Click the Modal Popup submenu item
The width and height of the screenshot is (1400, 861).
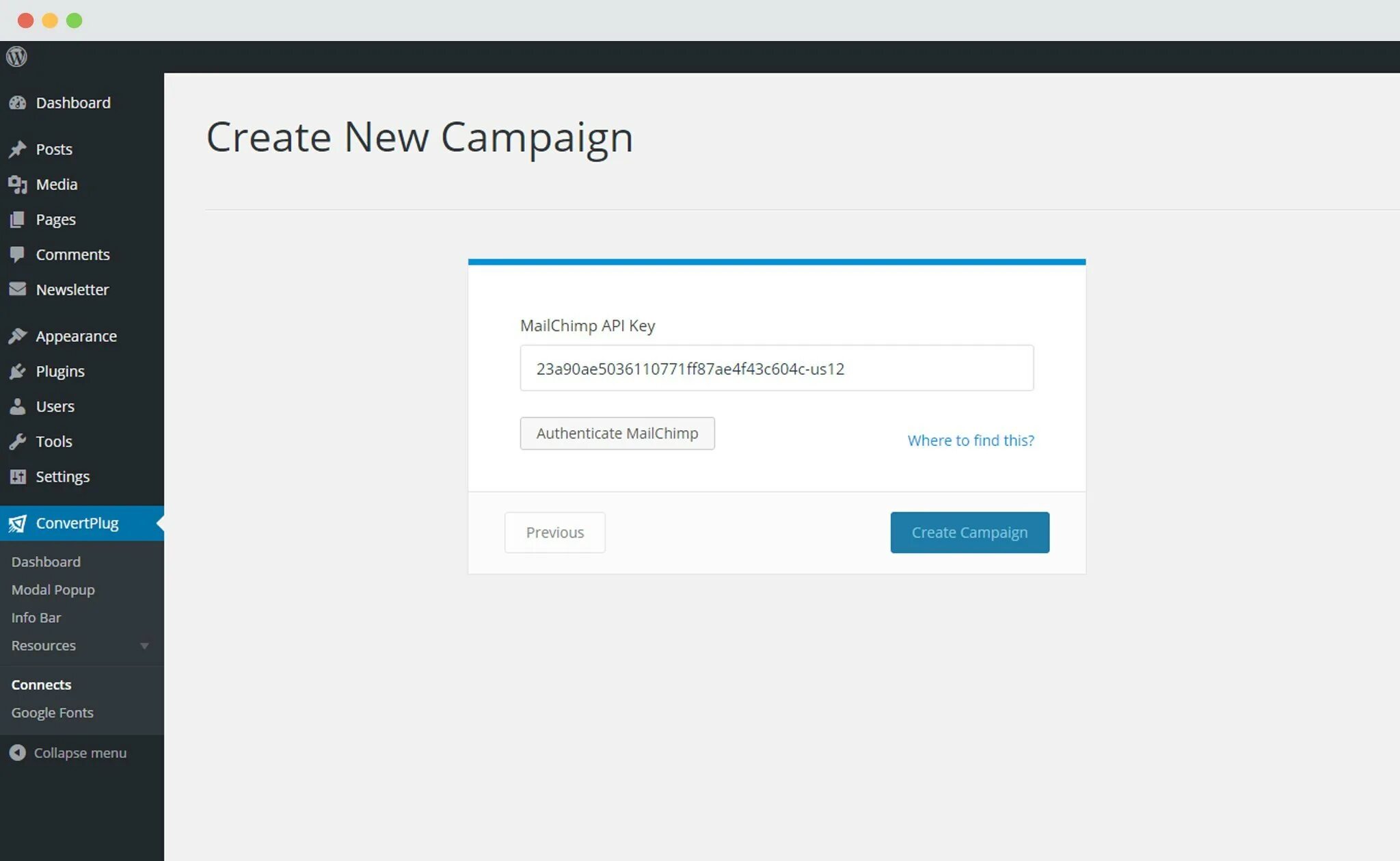pyautogui.click(x=52, y=589)
